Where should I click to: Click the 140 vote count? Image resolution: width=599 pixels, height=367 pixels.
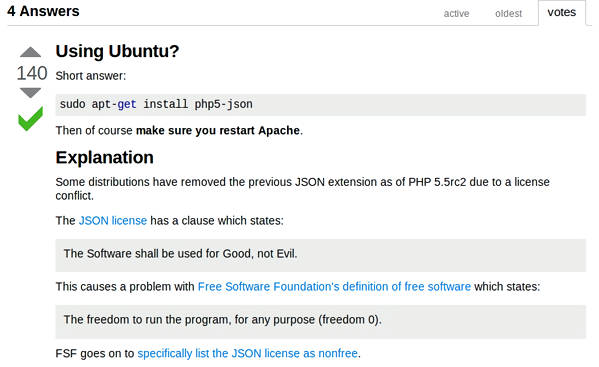32,73
